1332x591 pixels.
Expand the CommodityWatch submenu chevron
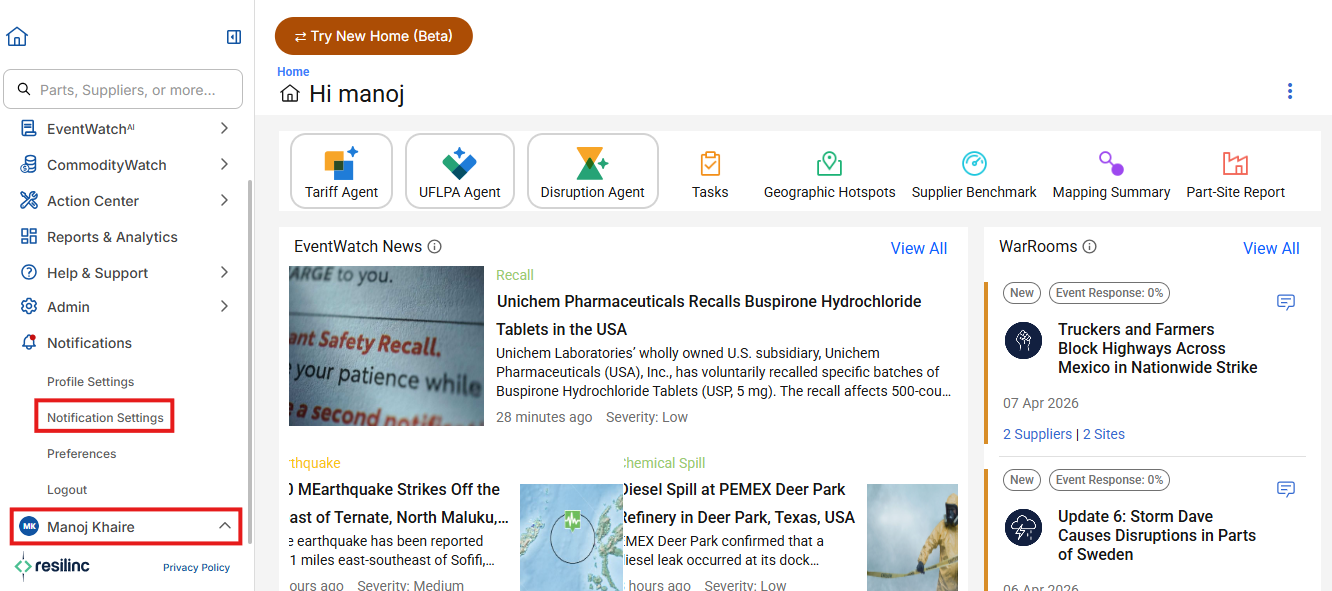(x=224, y=164)
